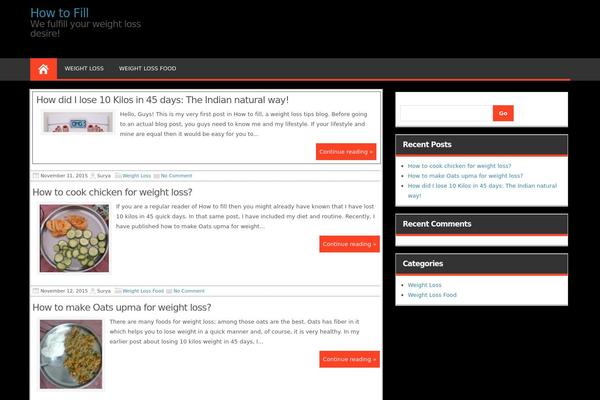Open author Surya in November 11 row
This screenshot has height=400, width=600.
coord(104,176)
